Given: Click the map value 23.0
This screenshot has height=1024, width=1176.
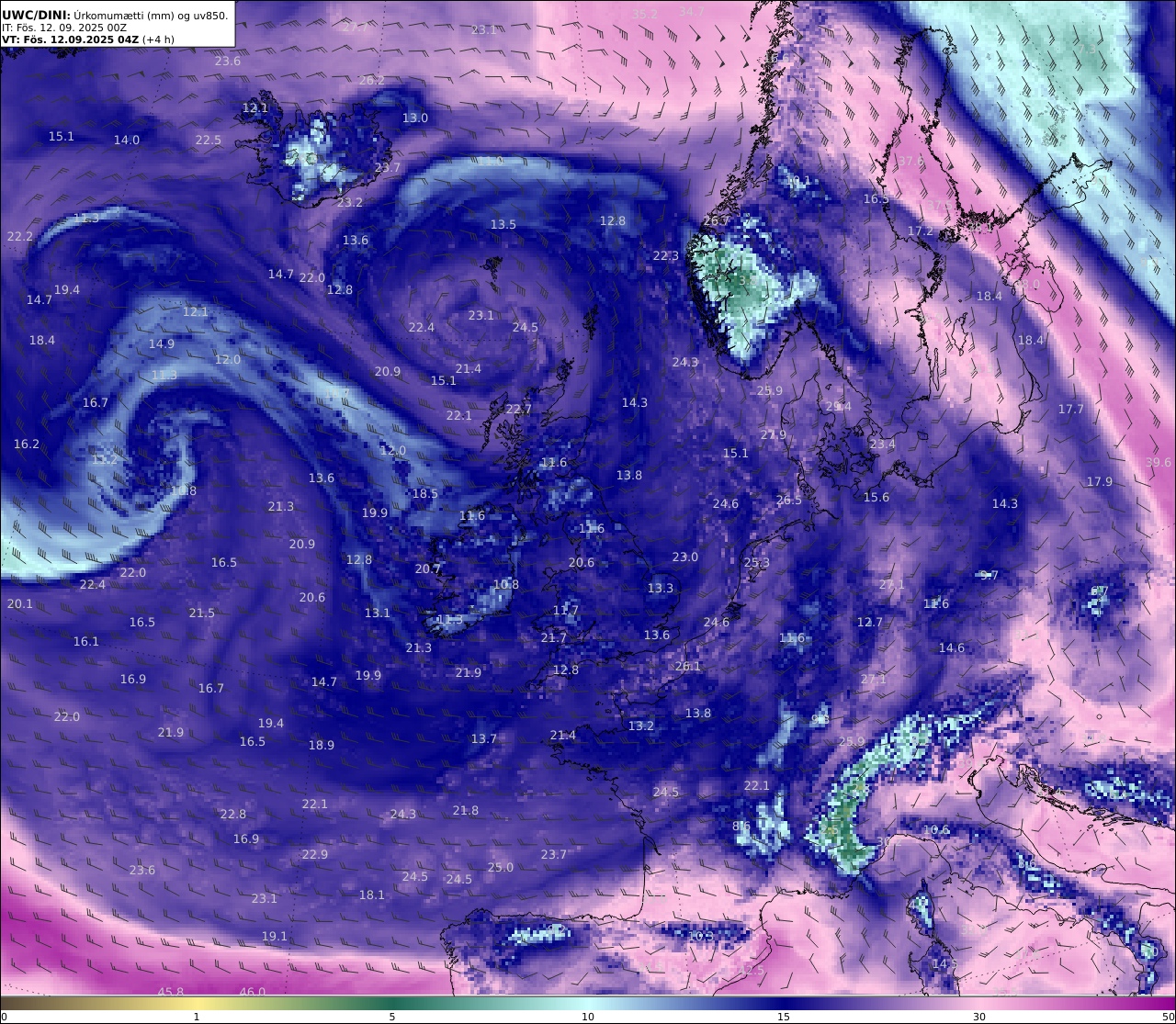Looking at the screenshot, I should click(685, 557).
